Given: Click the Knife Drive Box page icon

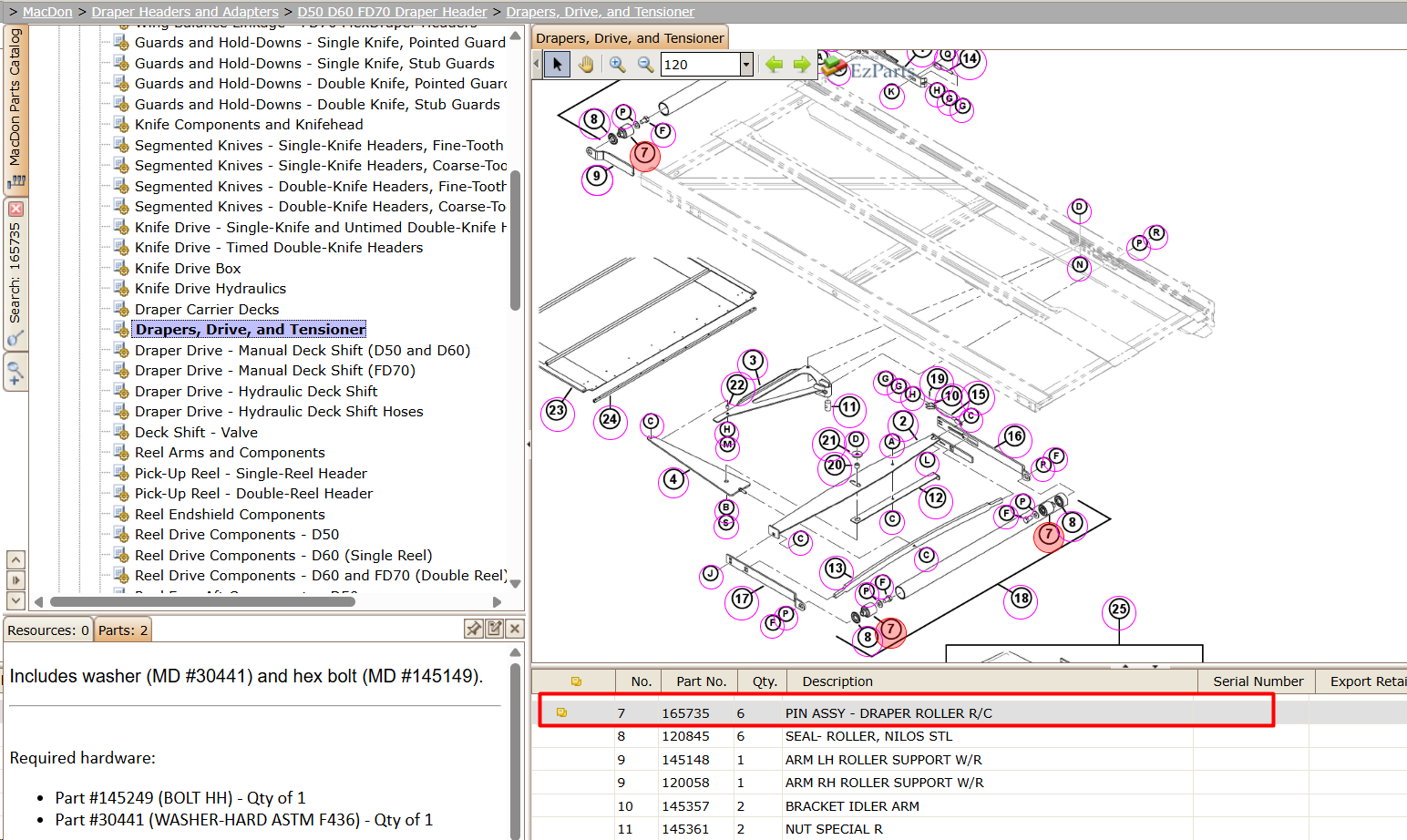Looking at the screenshot, I should click(120, 268).
